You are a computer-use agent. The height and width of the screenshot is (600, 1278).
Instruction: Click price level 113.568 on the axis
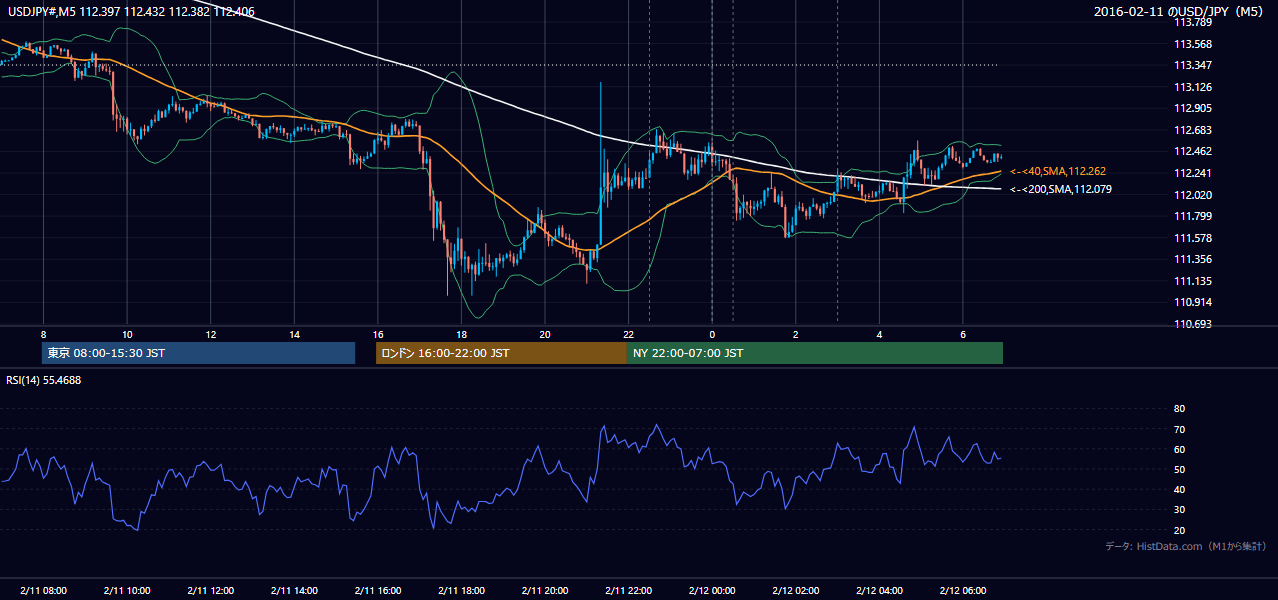(1192, 44)
